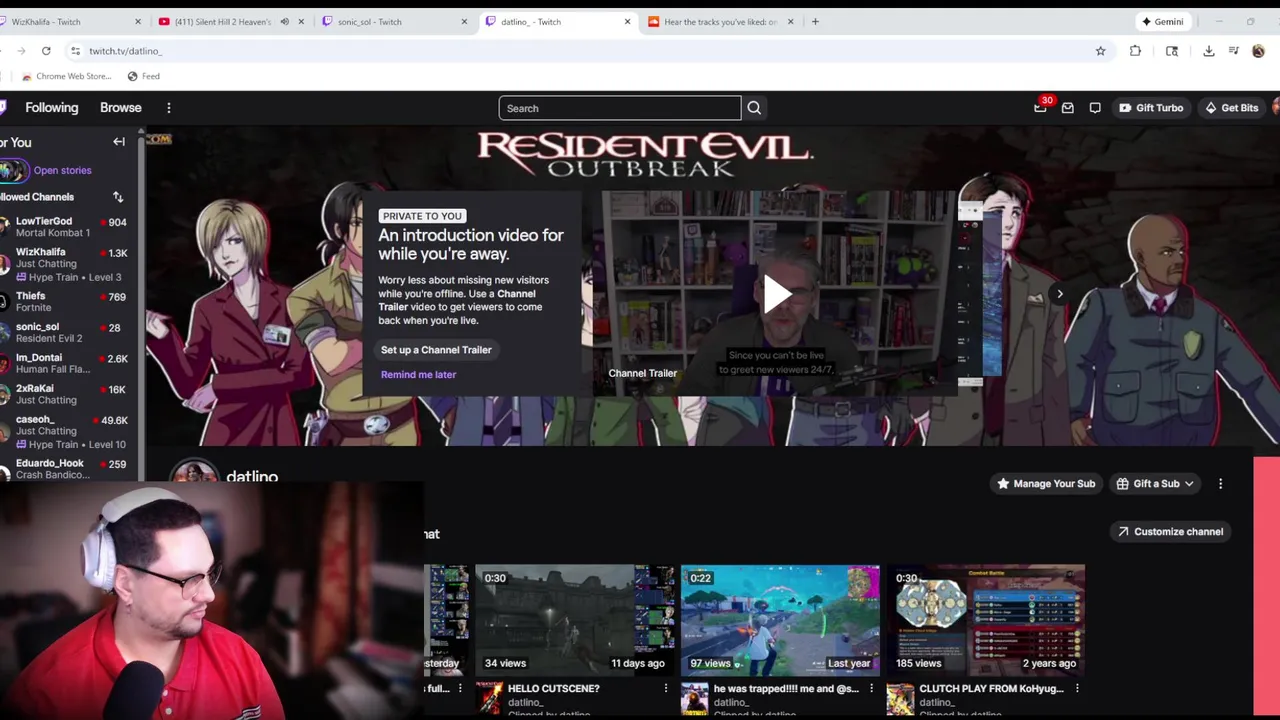Open Eduardo_Hook channel in sidebar

(64, 469)
